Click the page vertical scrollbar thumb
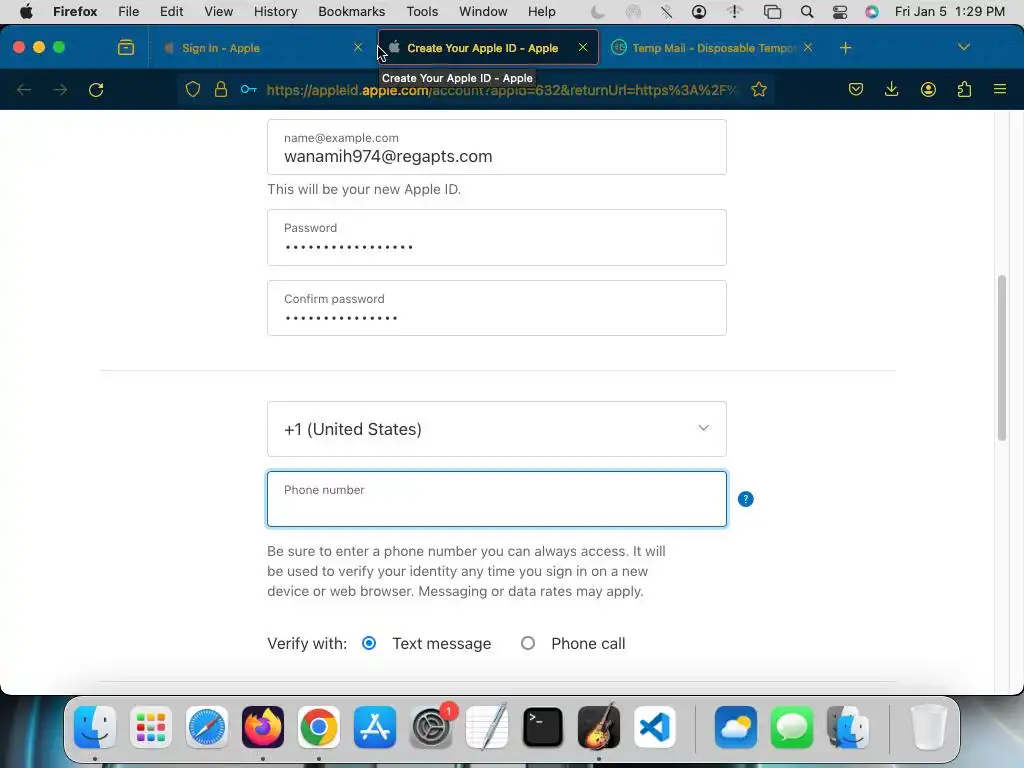The image size is (1024, 768). [x=1002, y=358]
